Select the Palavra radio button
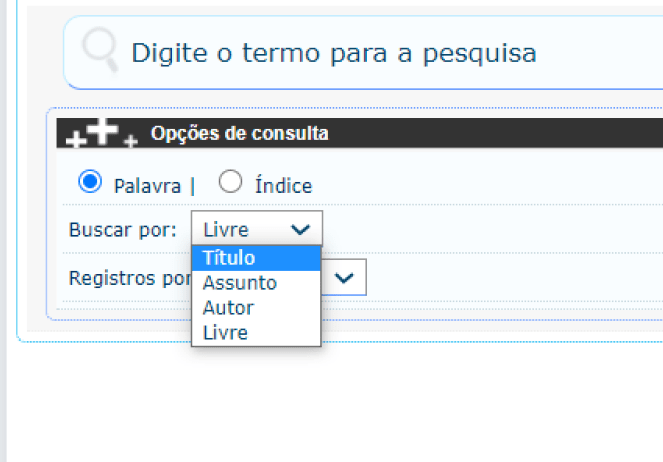663x462 pixels. coord(90,182)
